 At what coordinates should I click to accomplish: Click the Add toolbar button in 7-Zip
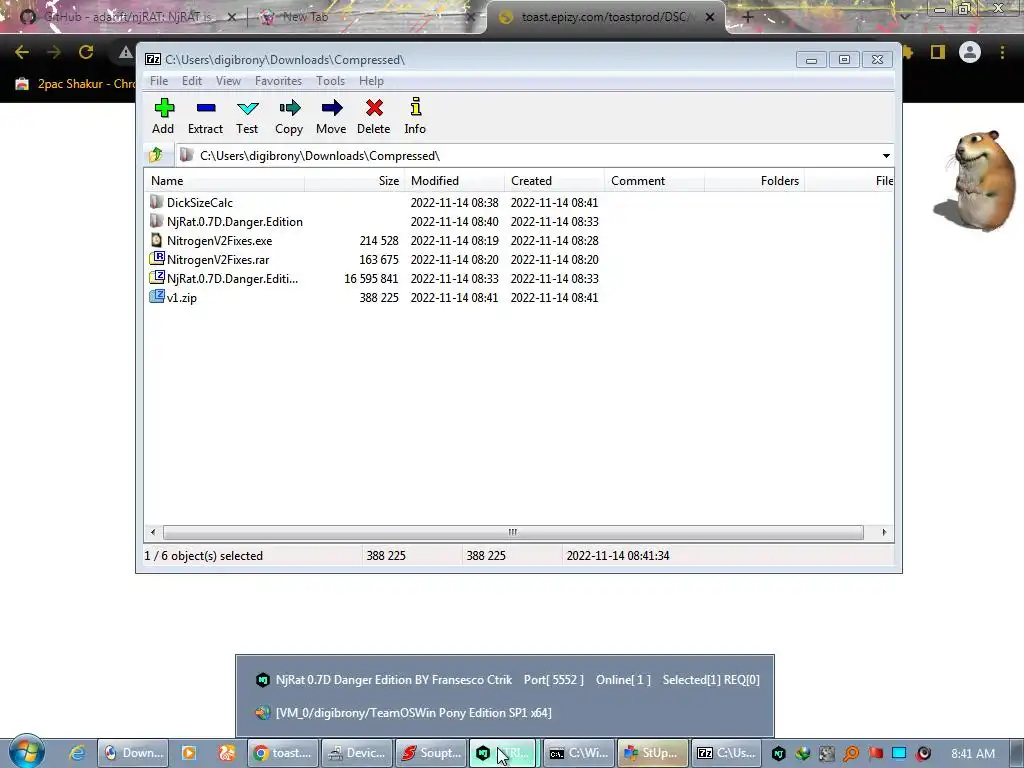coord(163,116)
